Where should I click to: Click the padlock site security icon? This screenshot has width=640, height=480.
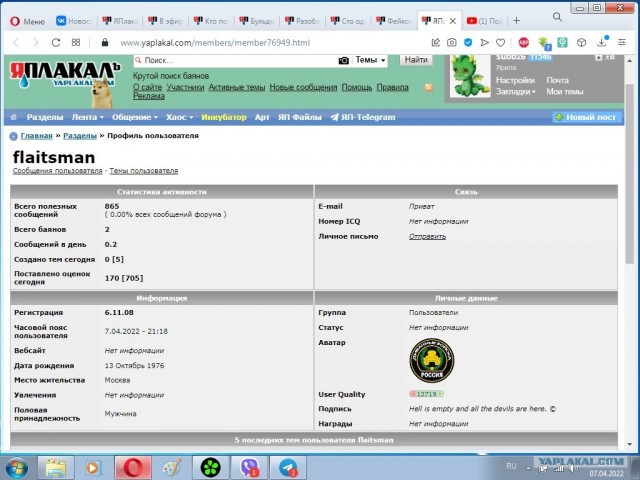105,42
